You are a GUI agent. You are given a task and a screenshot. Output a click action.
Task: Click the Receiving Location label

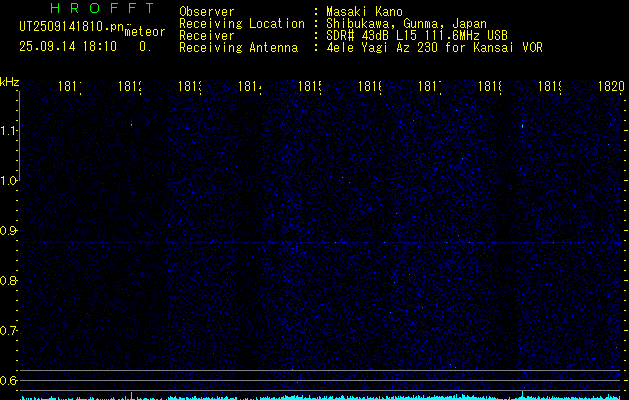[x=242, y=24]
